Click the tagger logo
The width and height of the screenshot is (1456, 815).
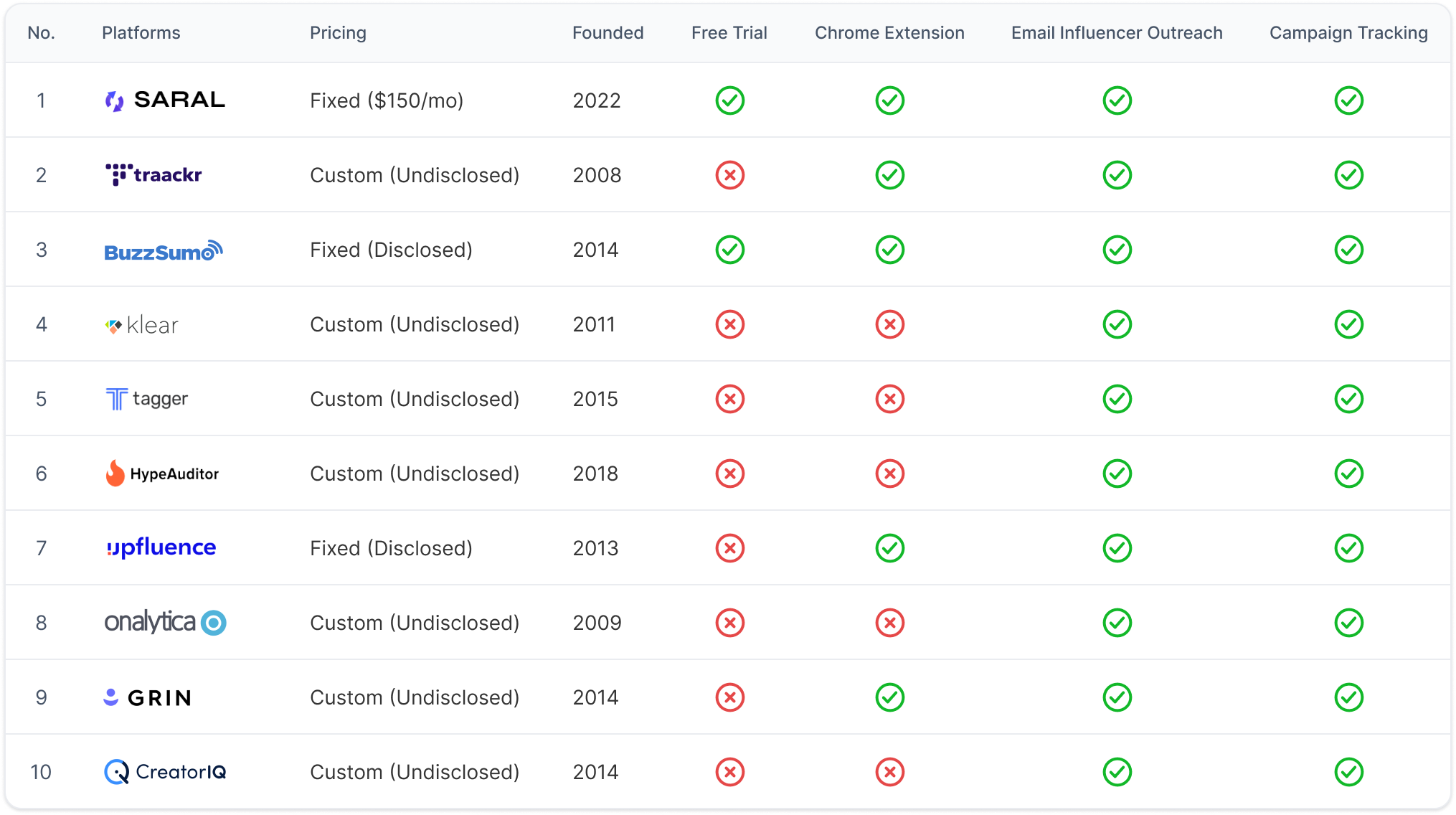coord(146,399)
